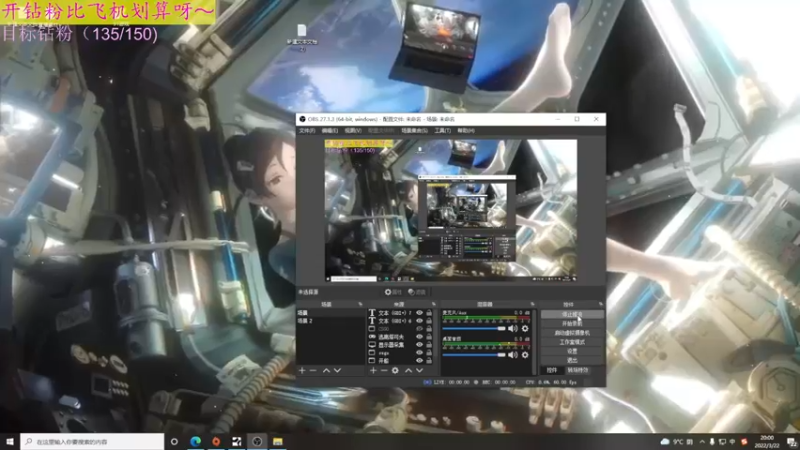Remove the selected scene with minus icon
The width and height of the screenshot is (800, 450).
pyautogui.click(x=313, y=370)
